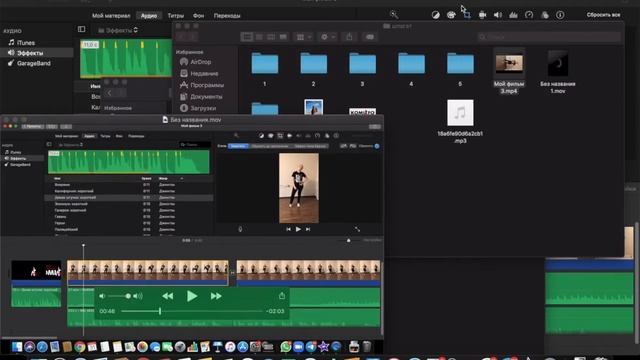Play the preview in the recorded iMovie viewer

pos(298,229)
